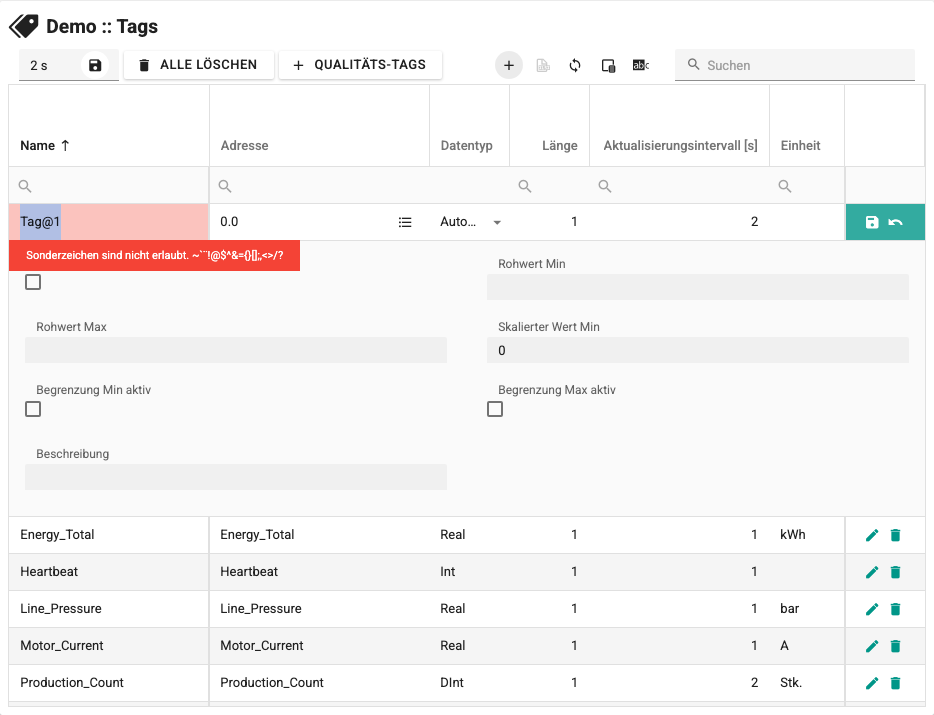The image size is (934, 715).
Task: Open the address browser list icon
Action: point(405,222)
